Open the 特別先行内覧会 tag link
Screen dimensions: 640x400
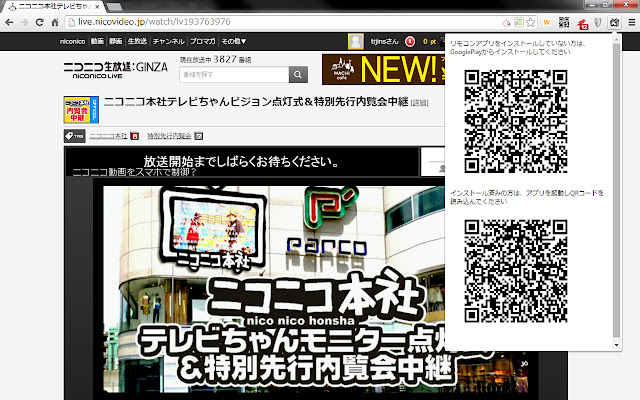(169, 136)
